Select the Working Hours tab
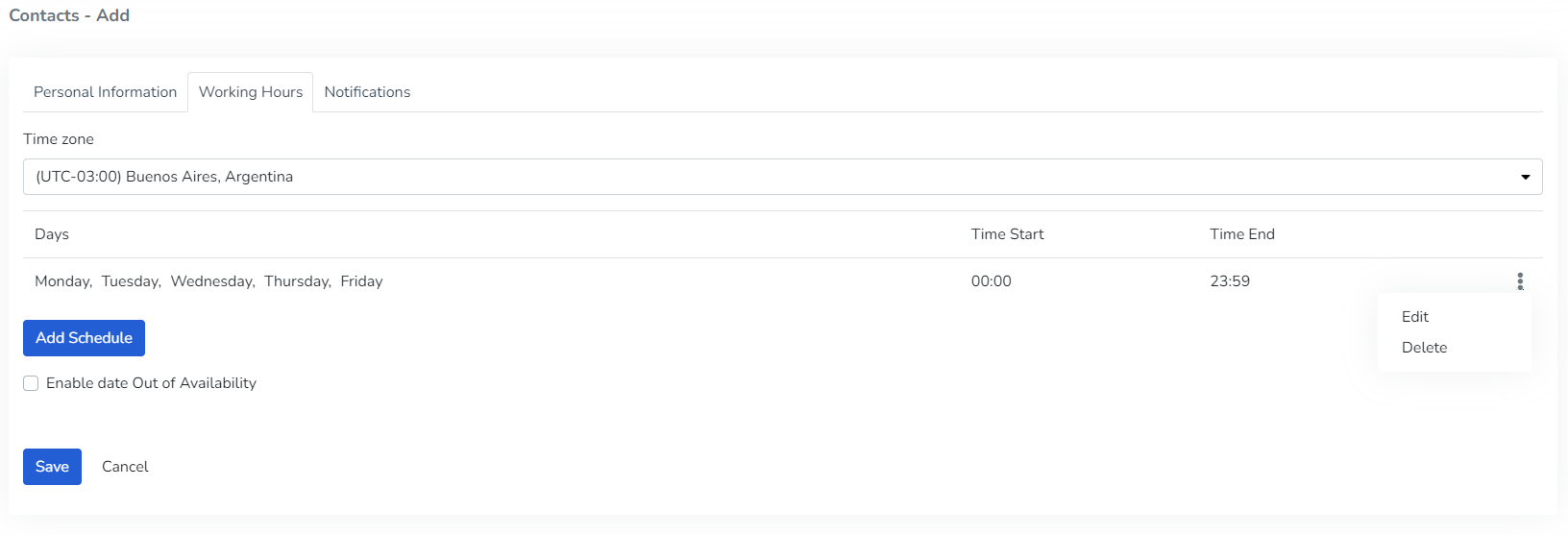This screenshot has height=535, width=1568. click(250, 92)
